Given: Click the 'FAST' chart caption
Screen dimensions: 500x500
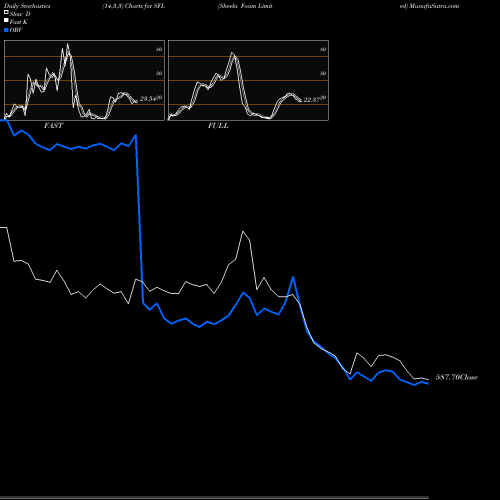Looking at the screenshot, I should (53, 126).
